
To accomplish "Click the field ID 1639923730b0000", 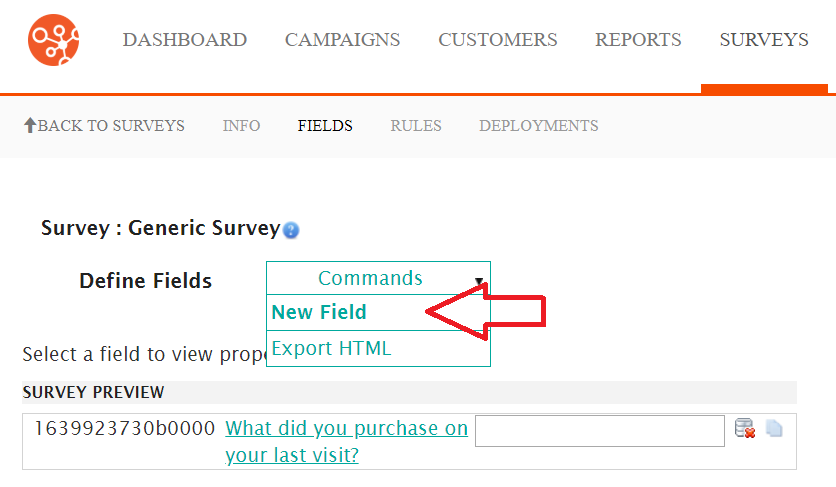I will pos(125,428).
